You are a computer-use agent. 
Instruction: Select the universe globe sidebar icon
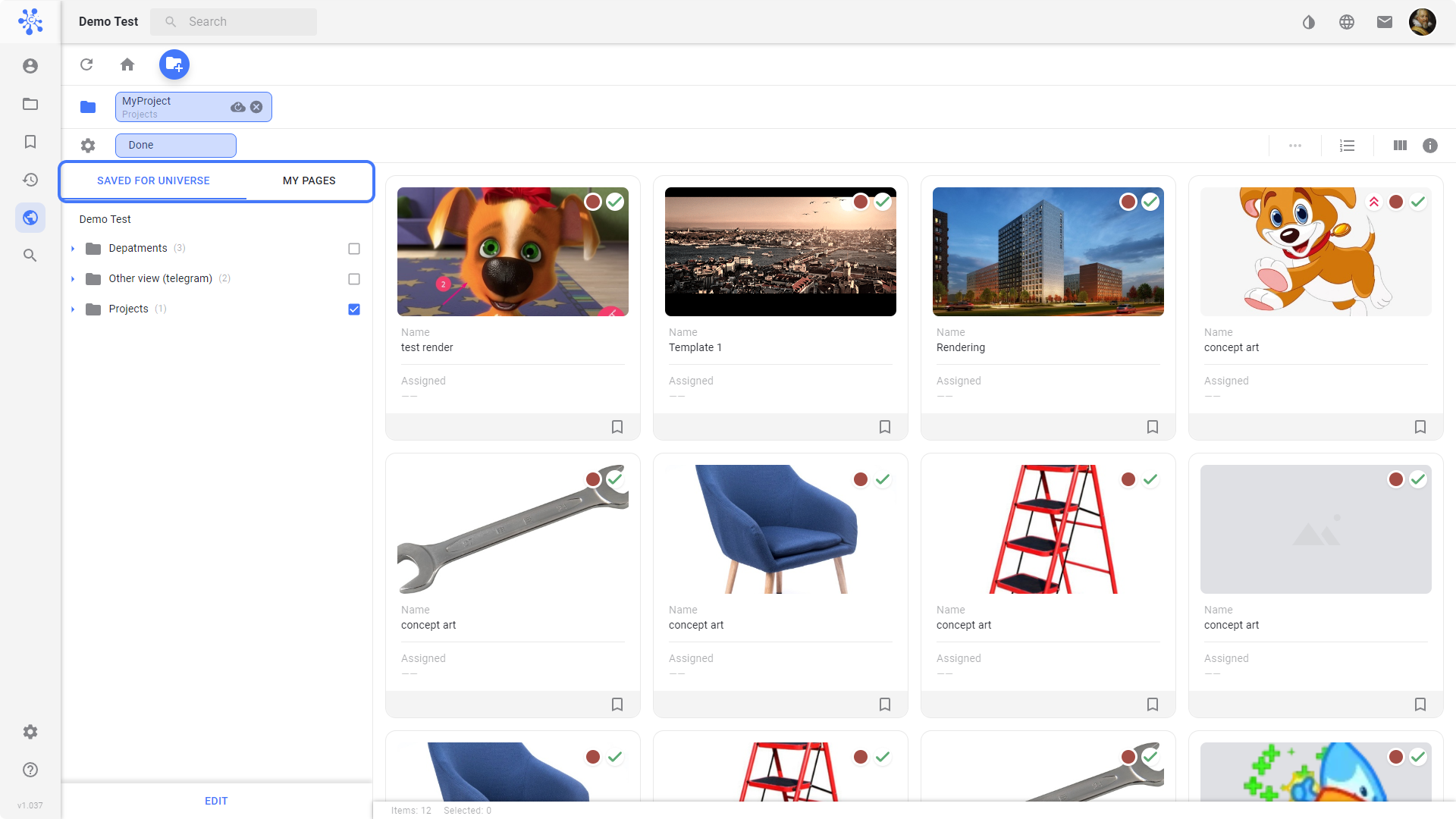point(30,218)
